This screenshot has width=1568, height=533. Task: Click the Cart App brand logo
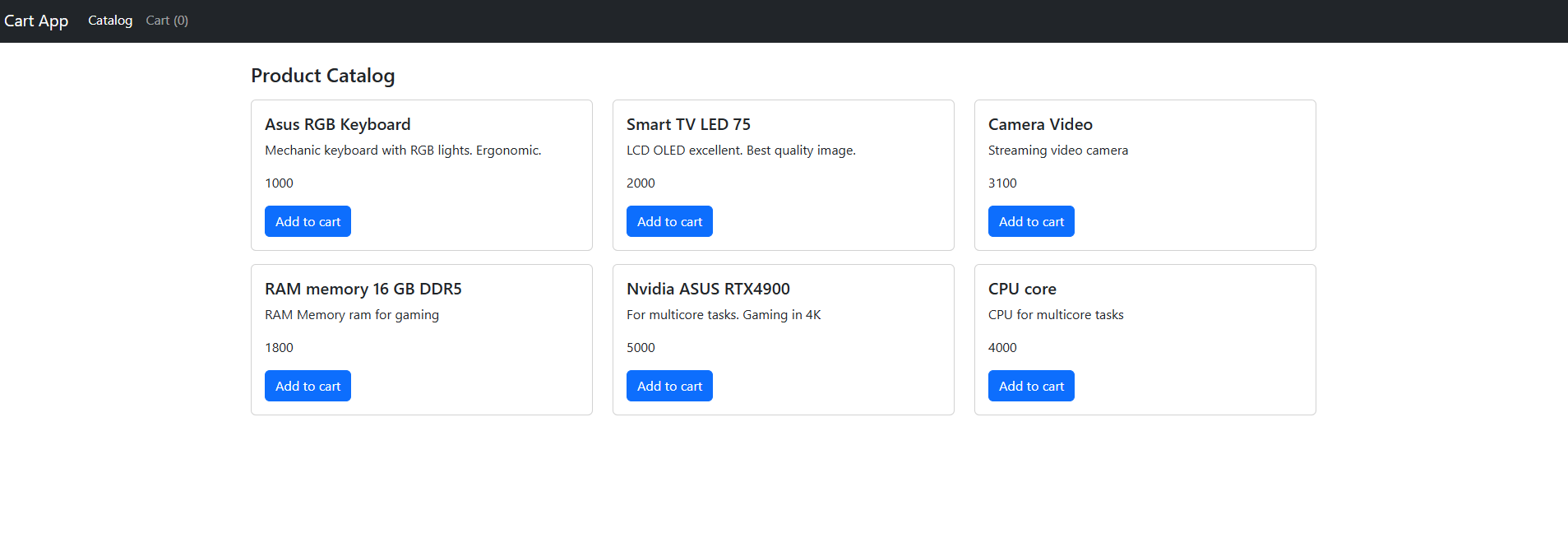(36, 21)
